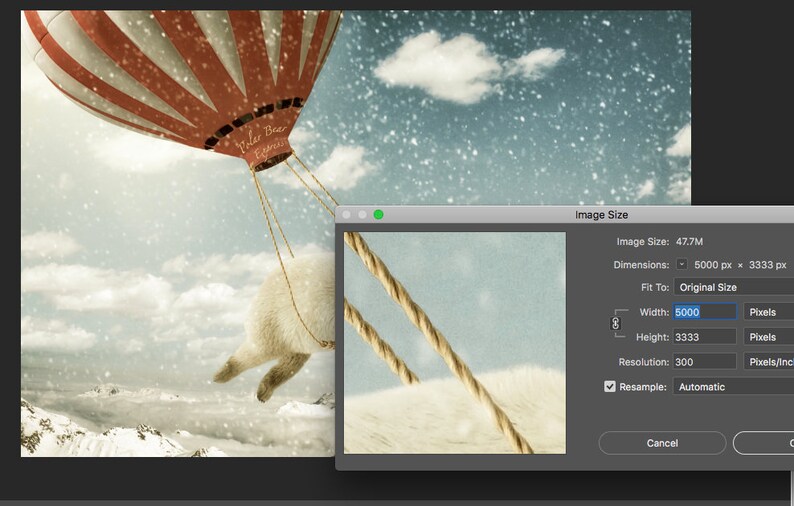This screenshot has height=506, width=794.
Task: Open the Dimensions unit dropdown arrow
Action: pyautogui.click(x=682, y=264)
